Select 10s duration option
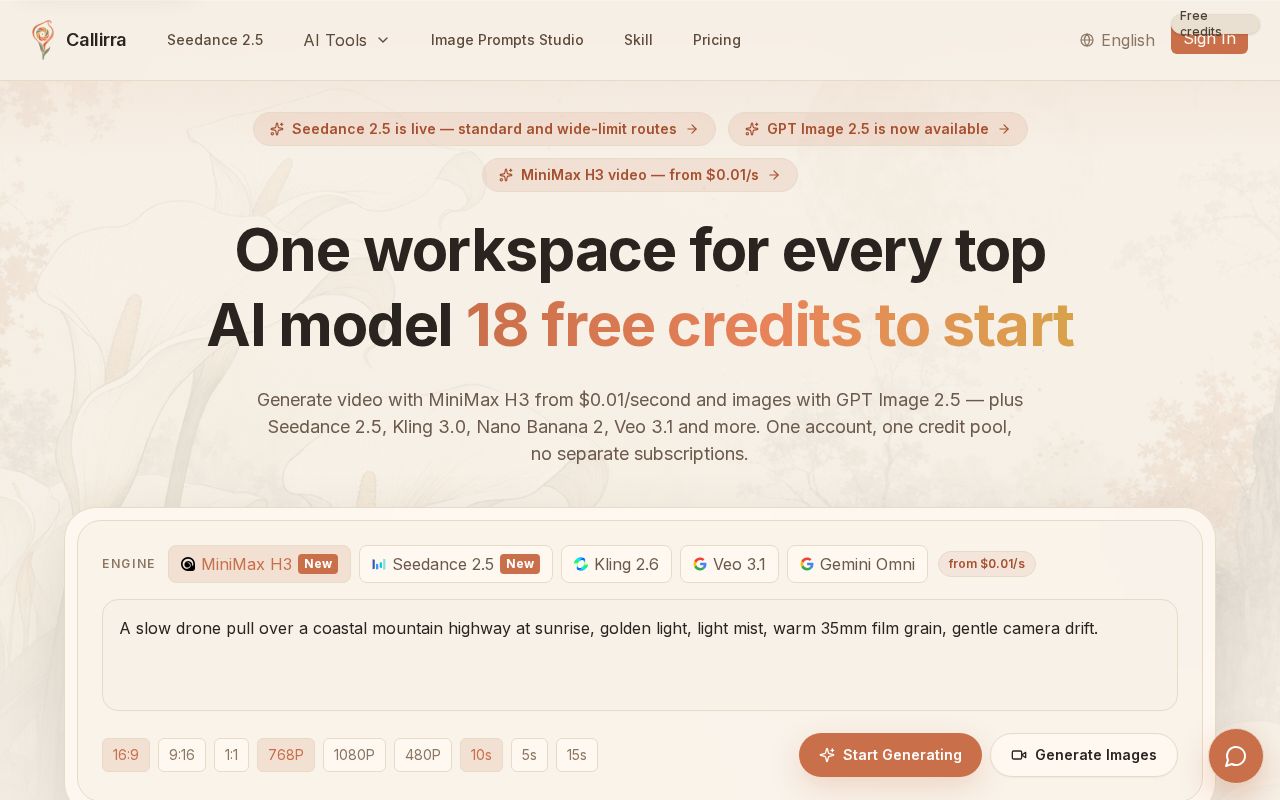Screen dimensions: 1280x800 [x=481, y=755]
